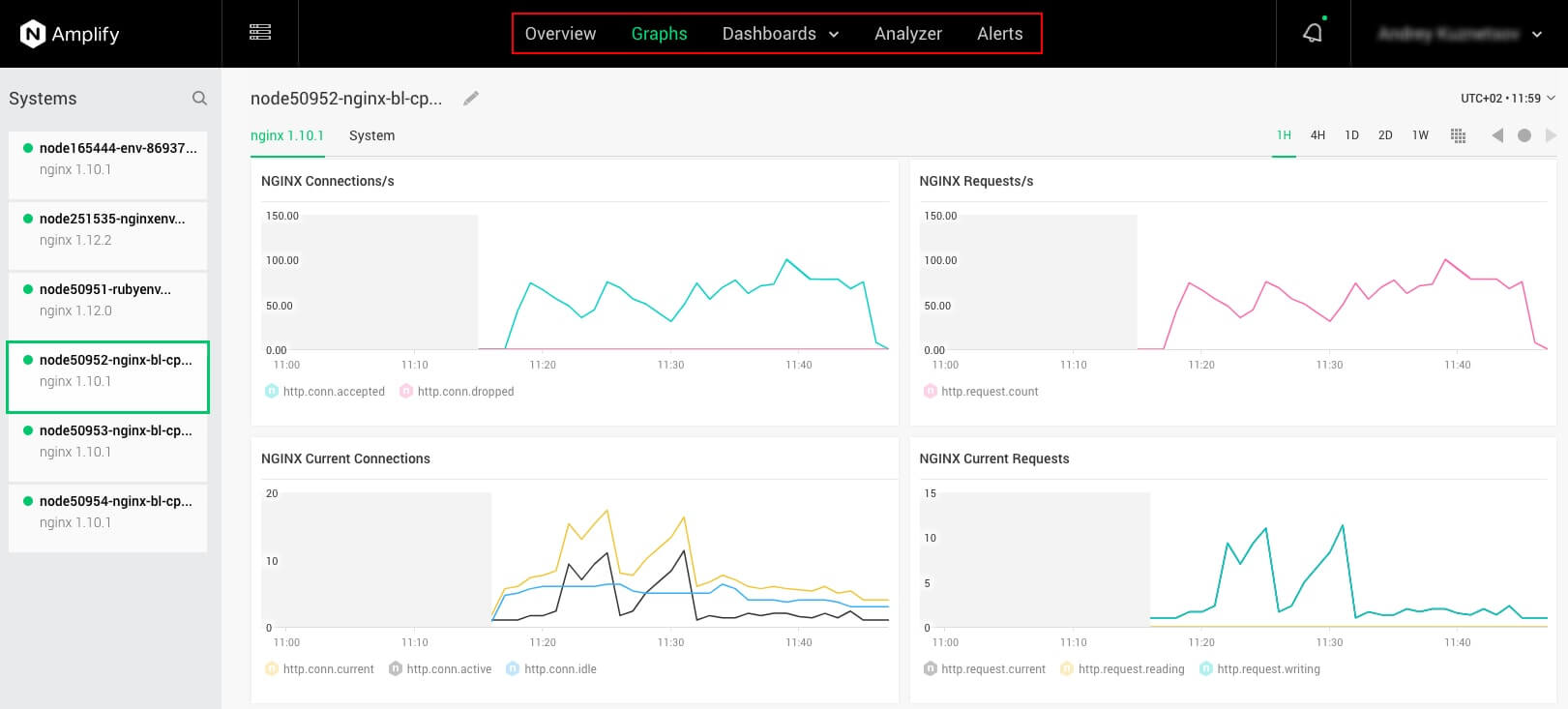Expand the user account dropdown
This screenshot has height=709, width=1568.
pos(1460,34)
